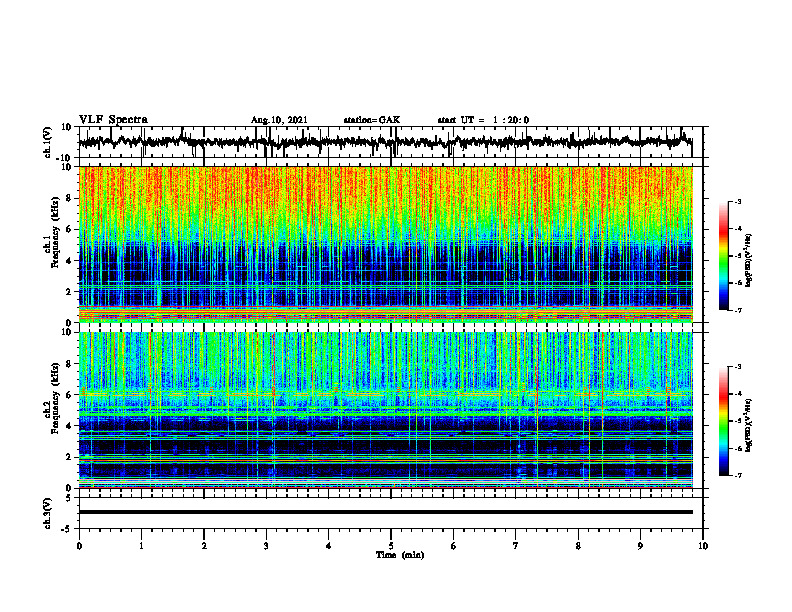Click the "8" kHz tick on ch.1 spectrogram
This screenshot has width=792, height=612.
point(69,198)
